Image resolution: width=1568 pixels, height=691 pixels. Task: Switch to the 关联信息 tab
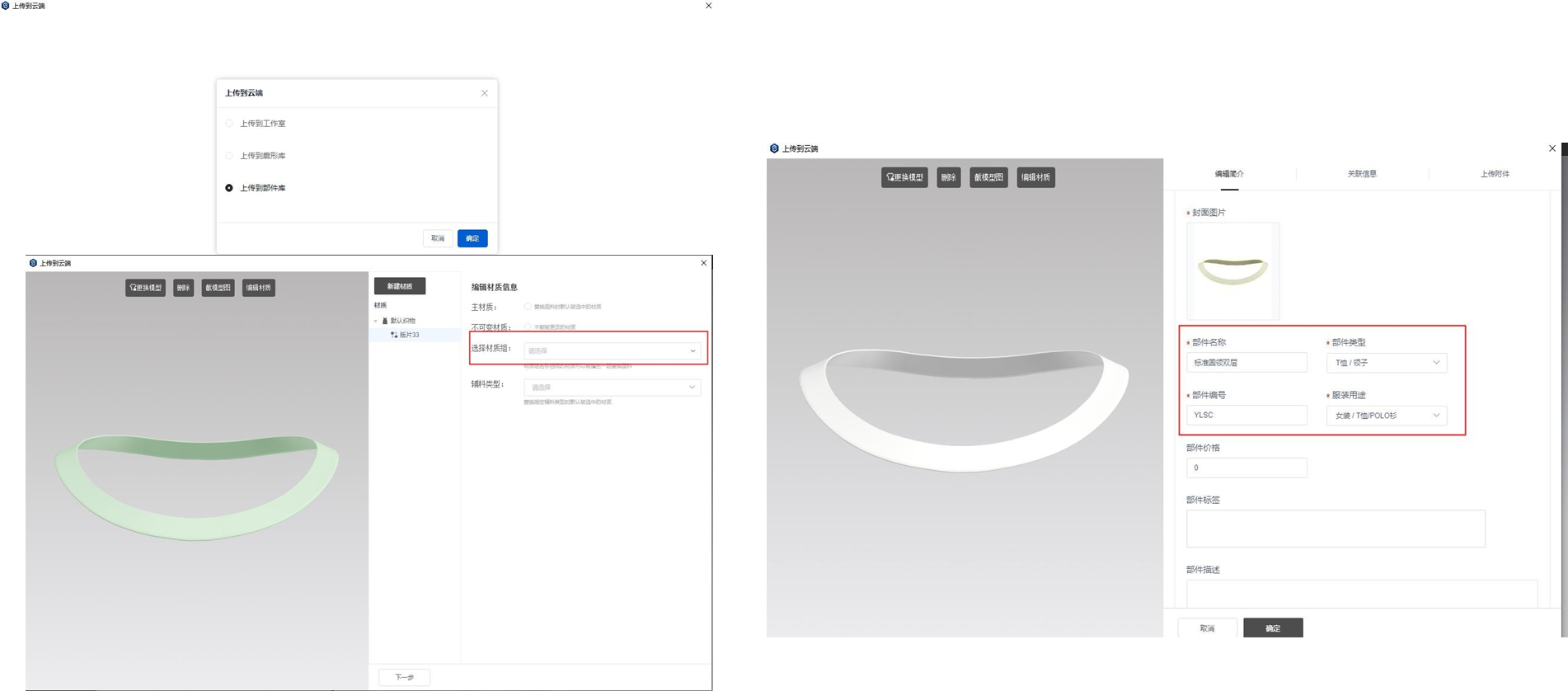click(x=1362, y=174)
